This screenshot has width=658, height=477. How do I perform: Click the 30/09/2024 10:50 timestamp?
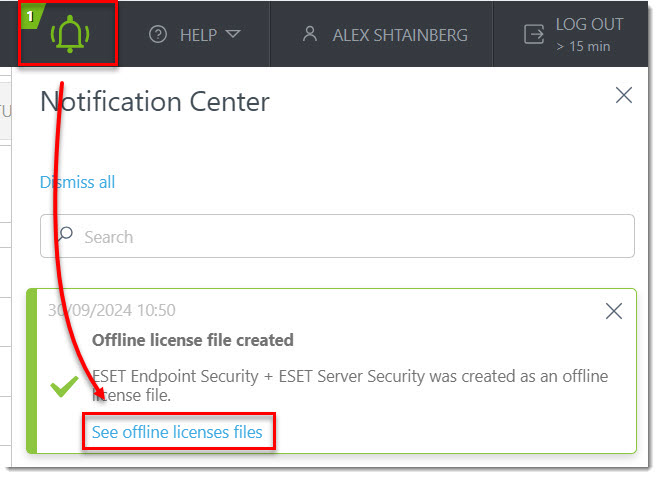(x=112, y=310)
